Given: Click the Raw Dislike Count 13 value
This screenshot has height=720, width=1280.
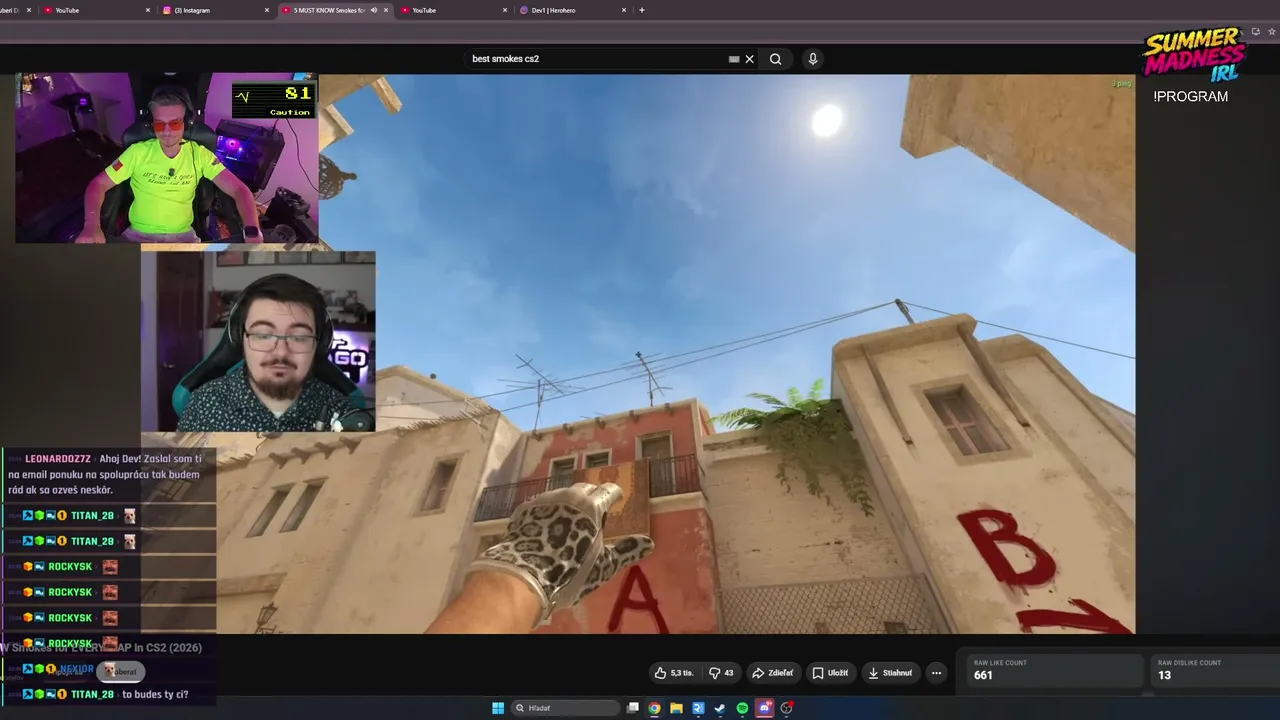Looking at the screenshot, I should pyautogui.click(x=1164, y=675).
